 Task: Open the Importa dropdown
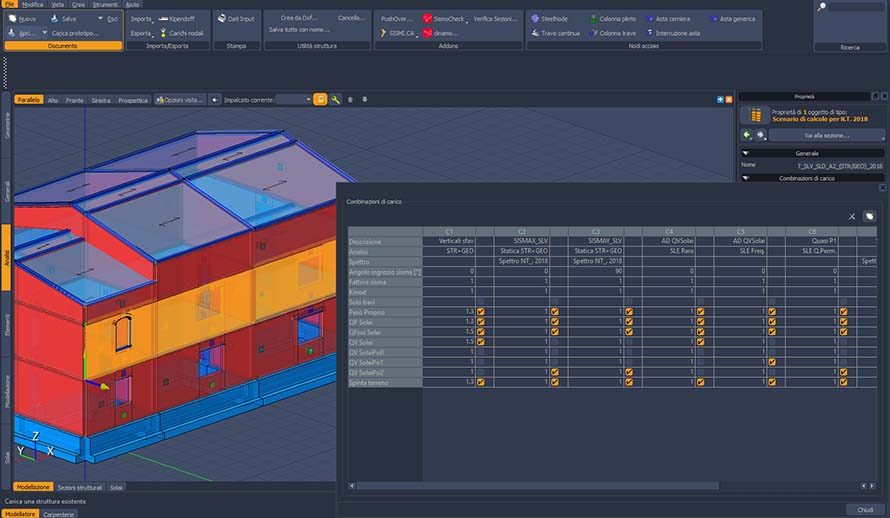point(142,19)
